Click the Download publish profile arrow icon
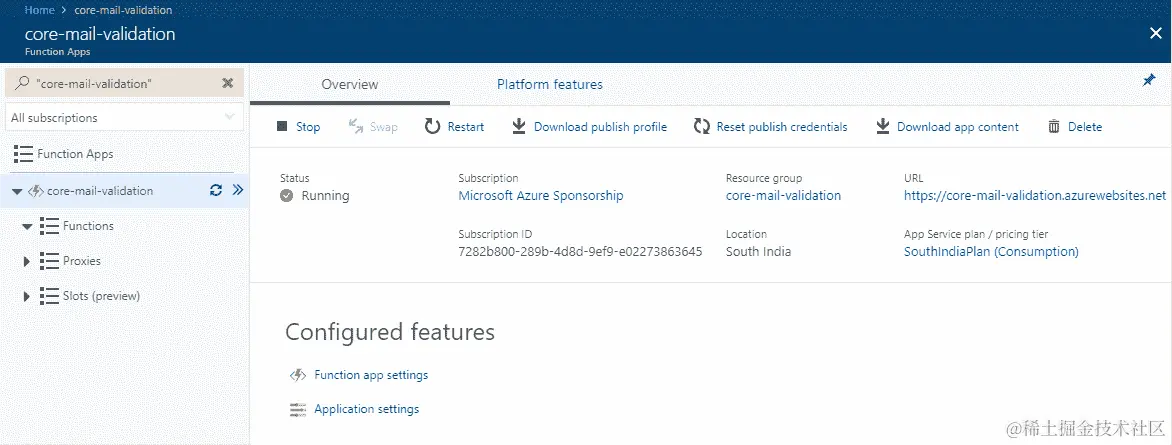The height and width of the screenshot is (445, 1172). 519,126
